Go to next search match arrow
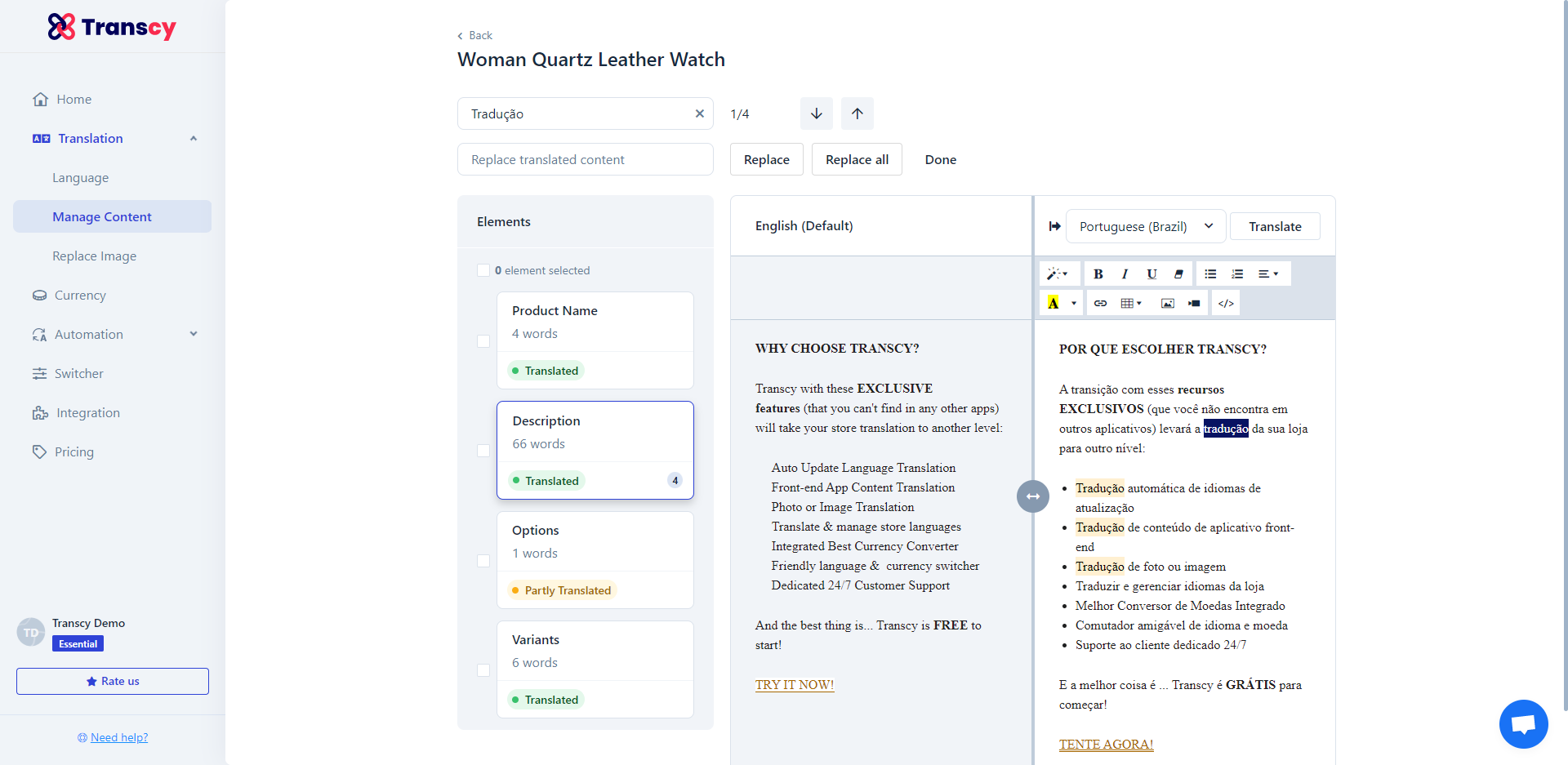Screen dimensions: 1568x765 [x=817, y=113]
